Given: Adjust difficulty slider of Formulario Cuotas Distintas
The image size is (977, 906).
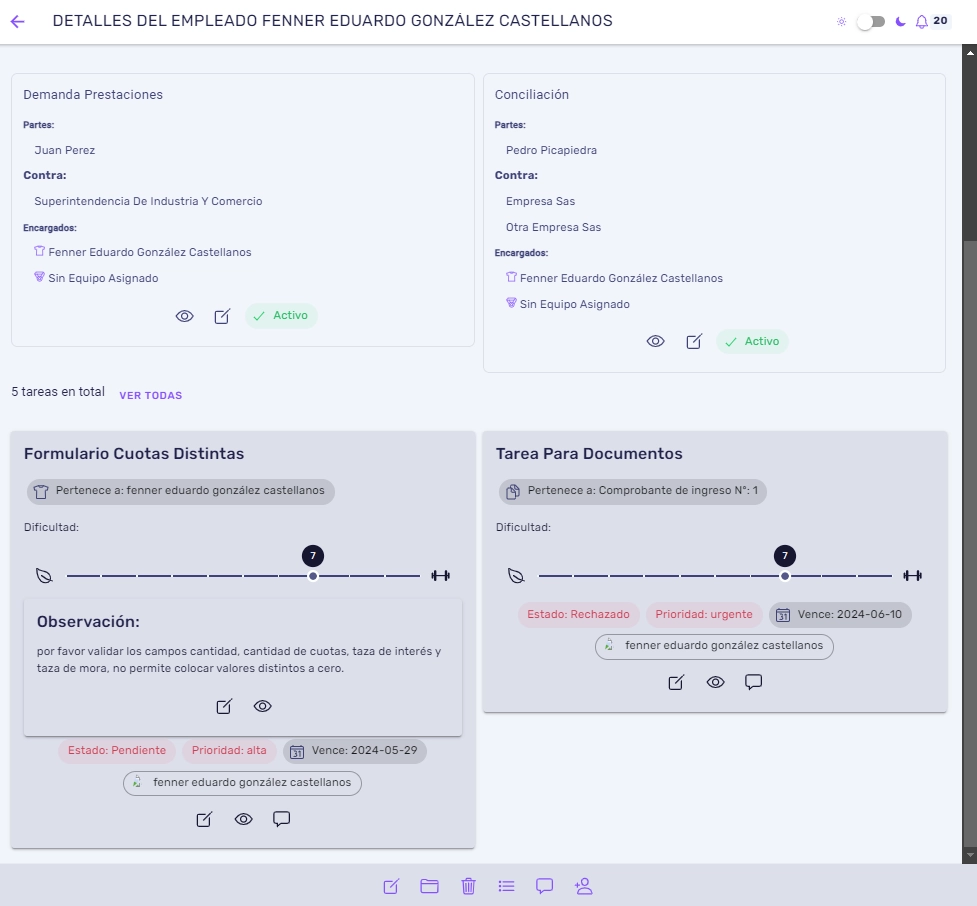Looking at the screenshot, I should click(x=313, y=576).
